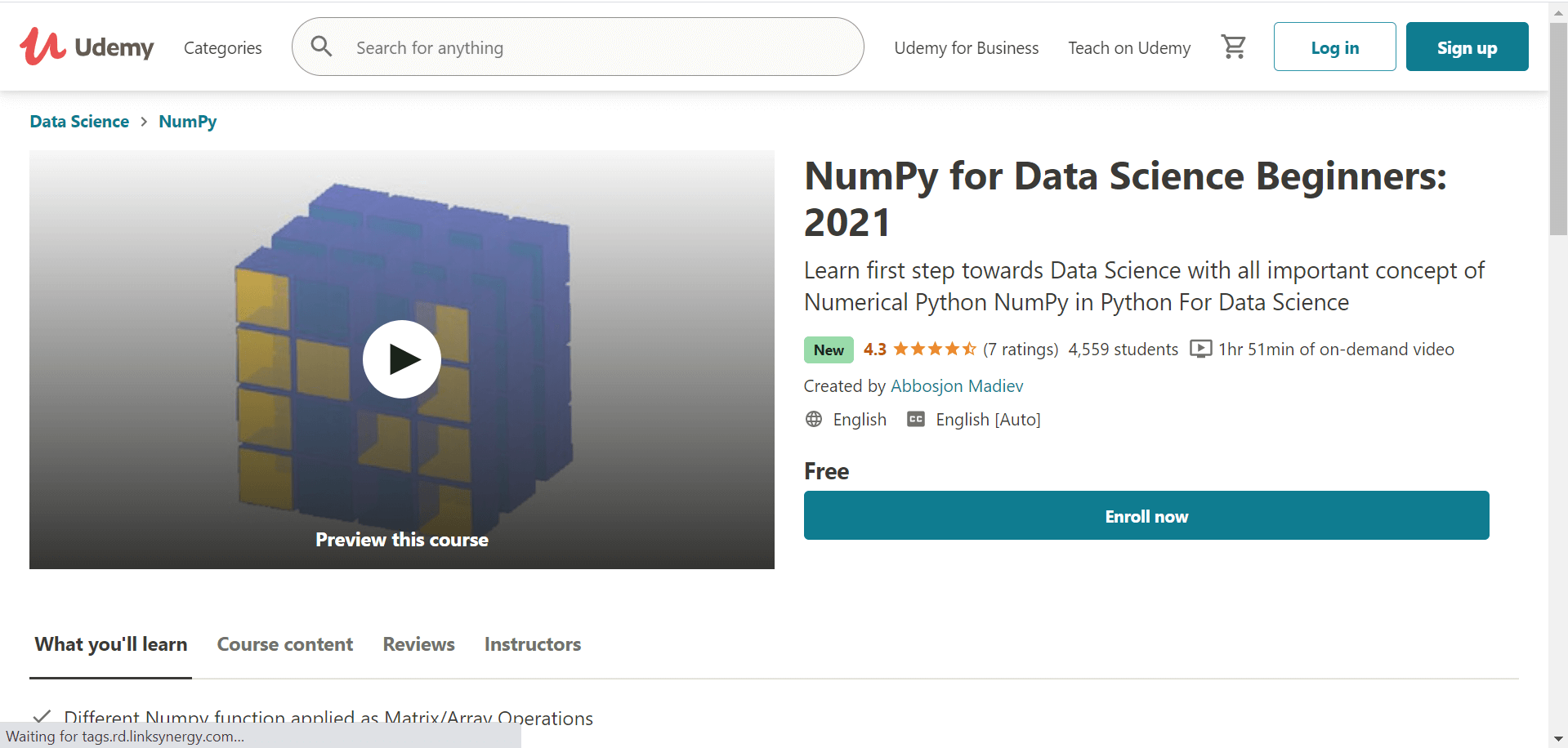Play the course preview video
The image size is (1568, 748).
[402, 359]
